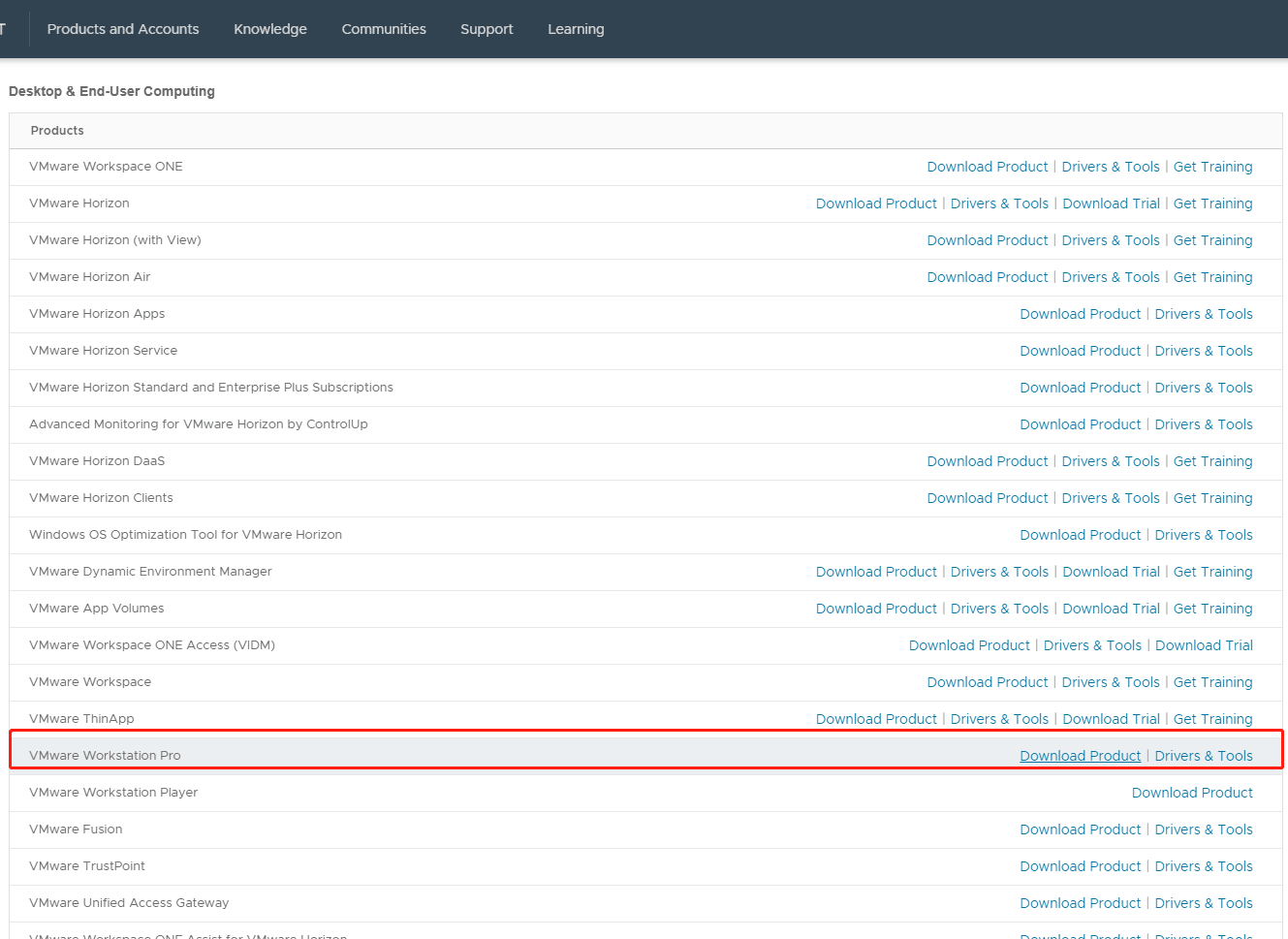Get Training for VMware Workspace ONE
Image resolution: width=1288 pixels, height=939 pixels.
click(x=1213, y=167)
